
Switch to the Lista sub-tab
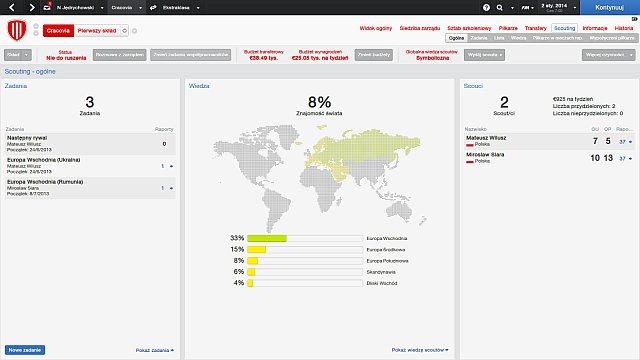pyautogui.click(x=499, y=38)
